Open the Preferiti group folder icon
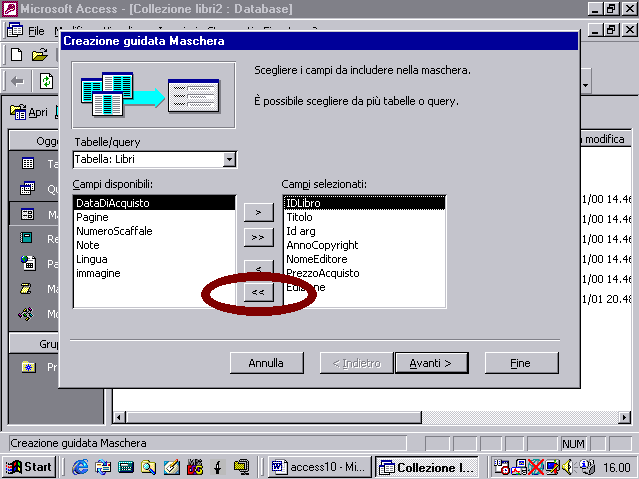This screenshot has width=639, height=479. (28, 367)
